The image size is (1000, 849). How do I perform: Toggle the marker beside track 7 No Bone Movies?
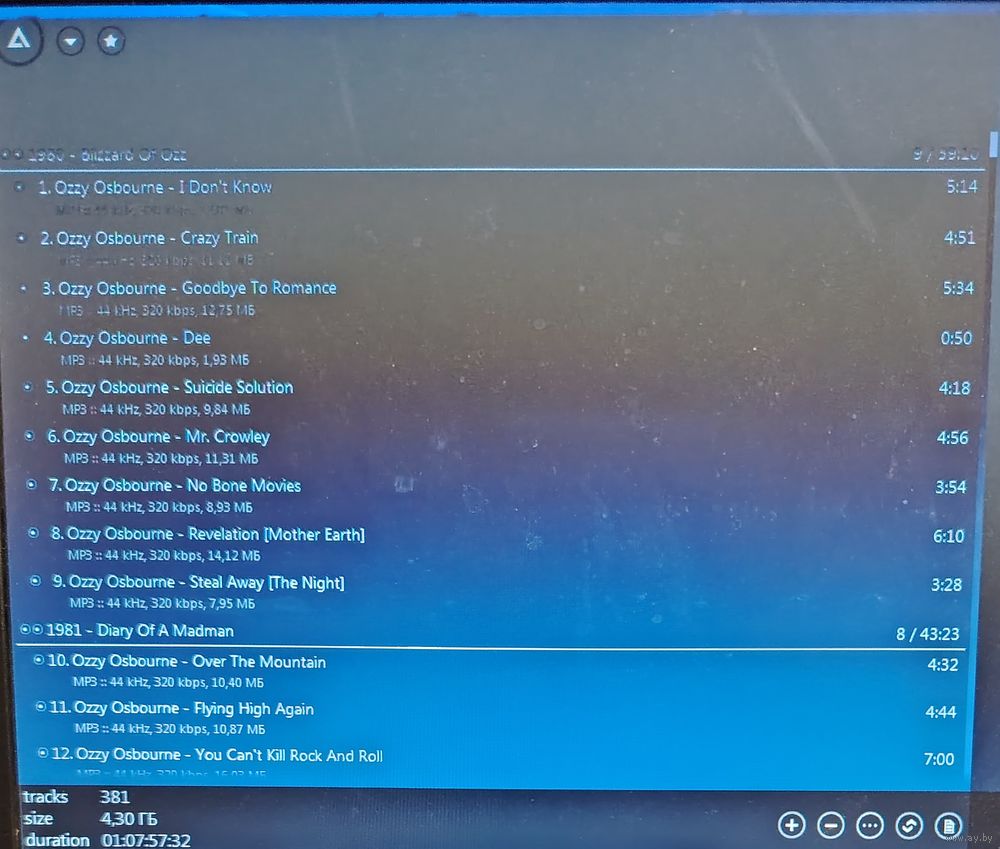31,485
